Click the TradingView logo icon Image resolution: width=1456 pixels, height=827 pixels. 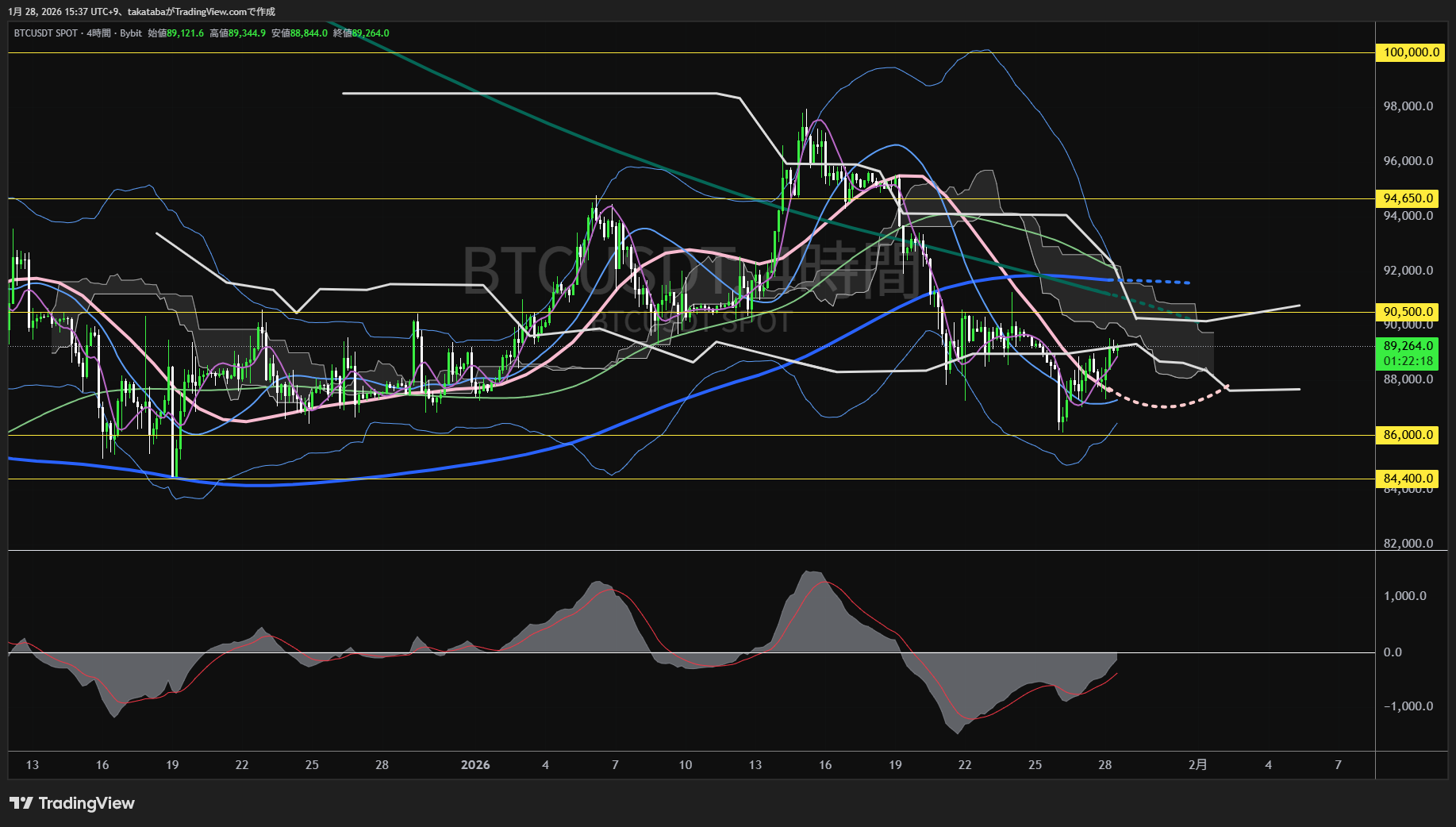21,803
